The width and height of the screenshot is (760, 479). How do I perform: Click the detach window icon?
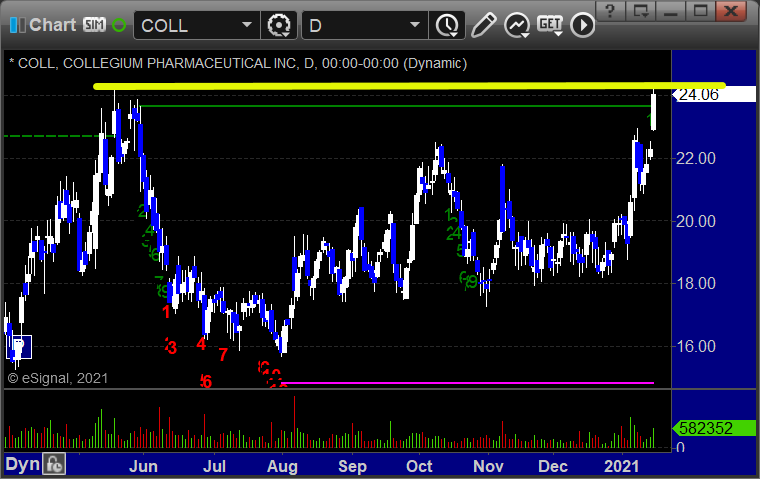[x=640, y=11]
